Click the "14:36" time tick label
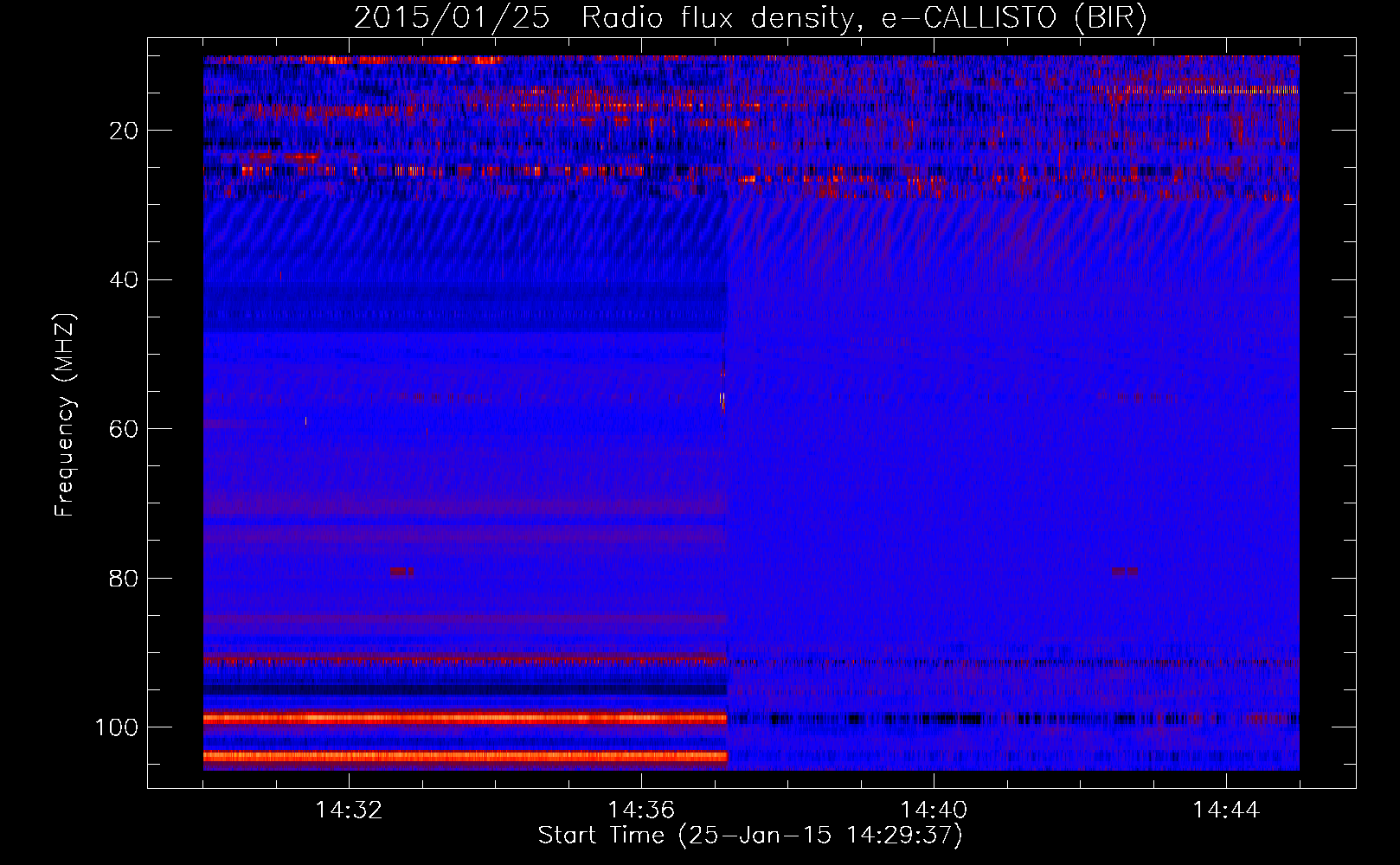 pos(641,811)
